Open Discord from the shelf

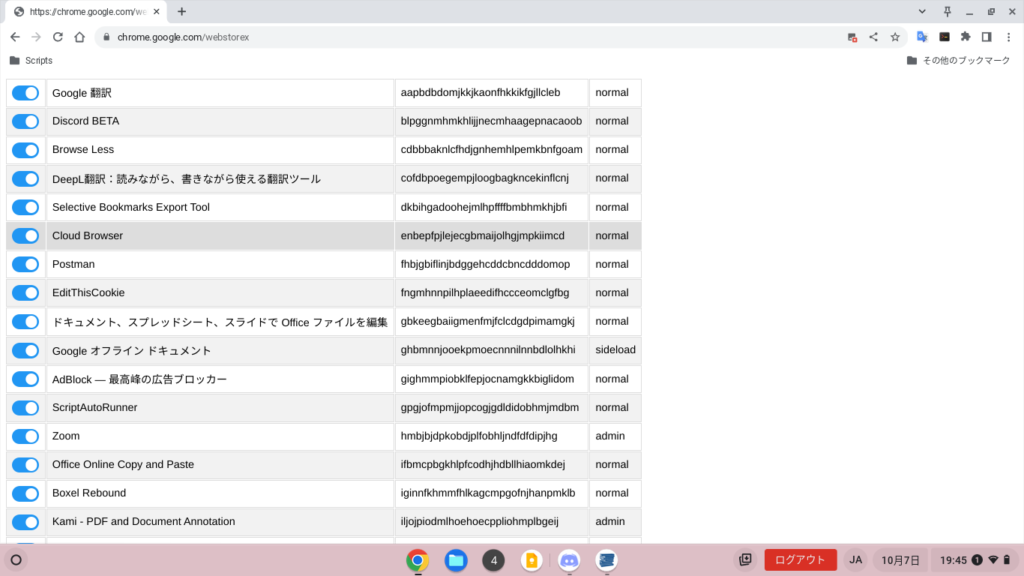[569, 560]
